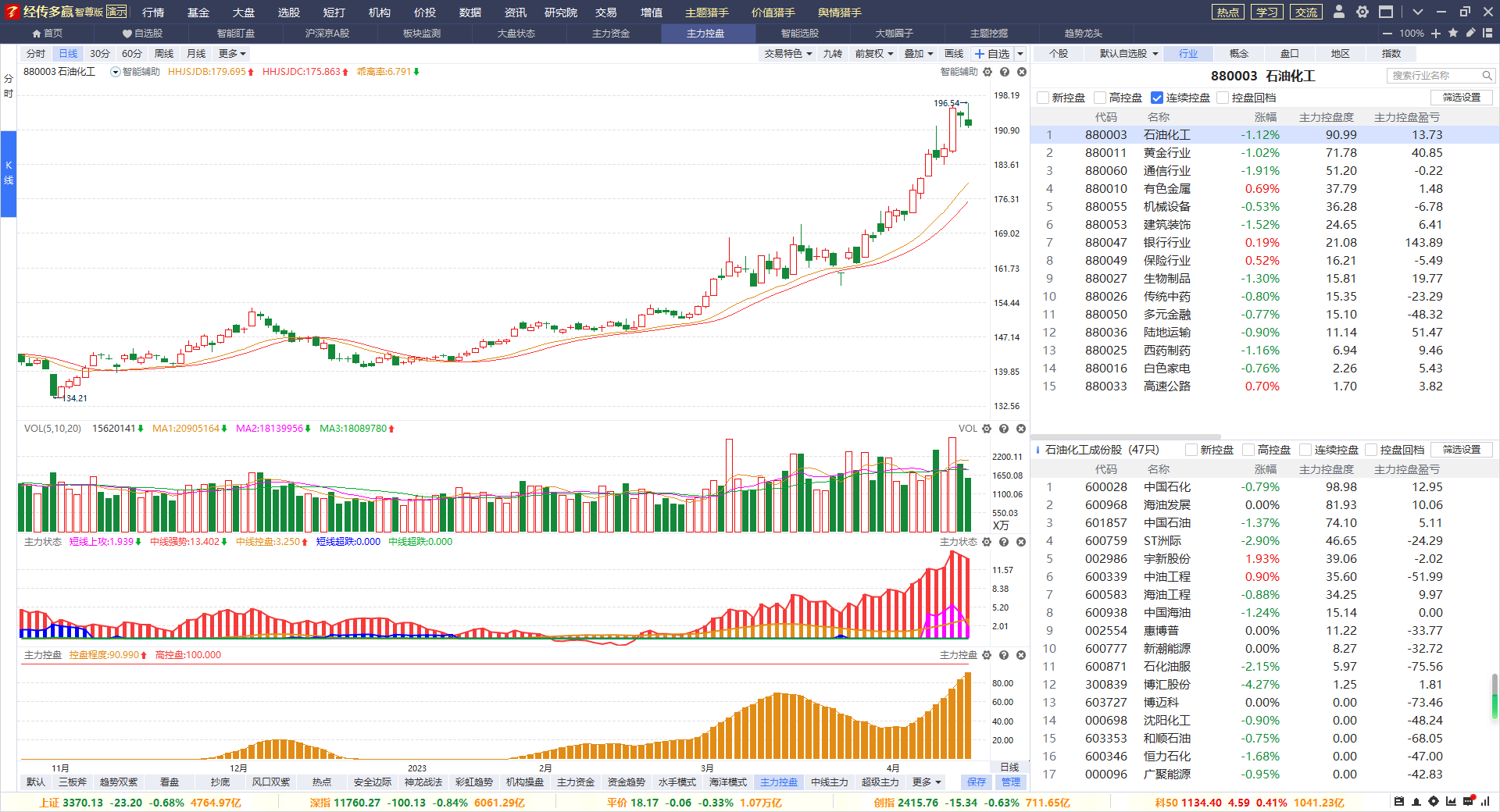
Task: Expand the arrow beside 自选 button
Action: 1020,54
